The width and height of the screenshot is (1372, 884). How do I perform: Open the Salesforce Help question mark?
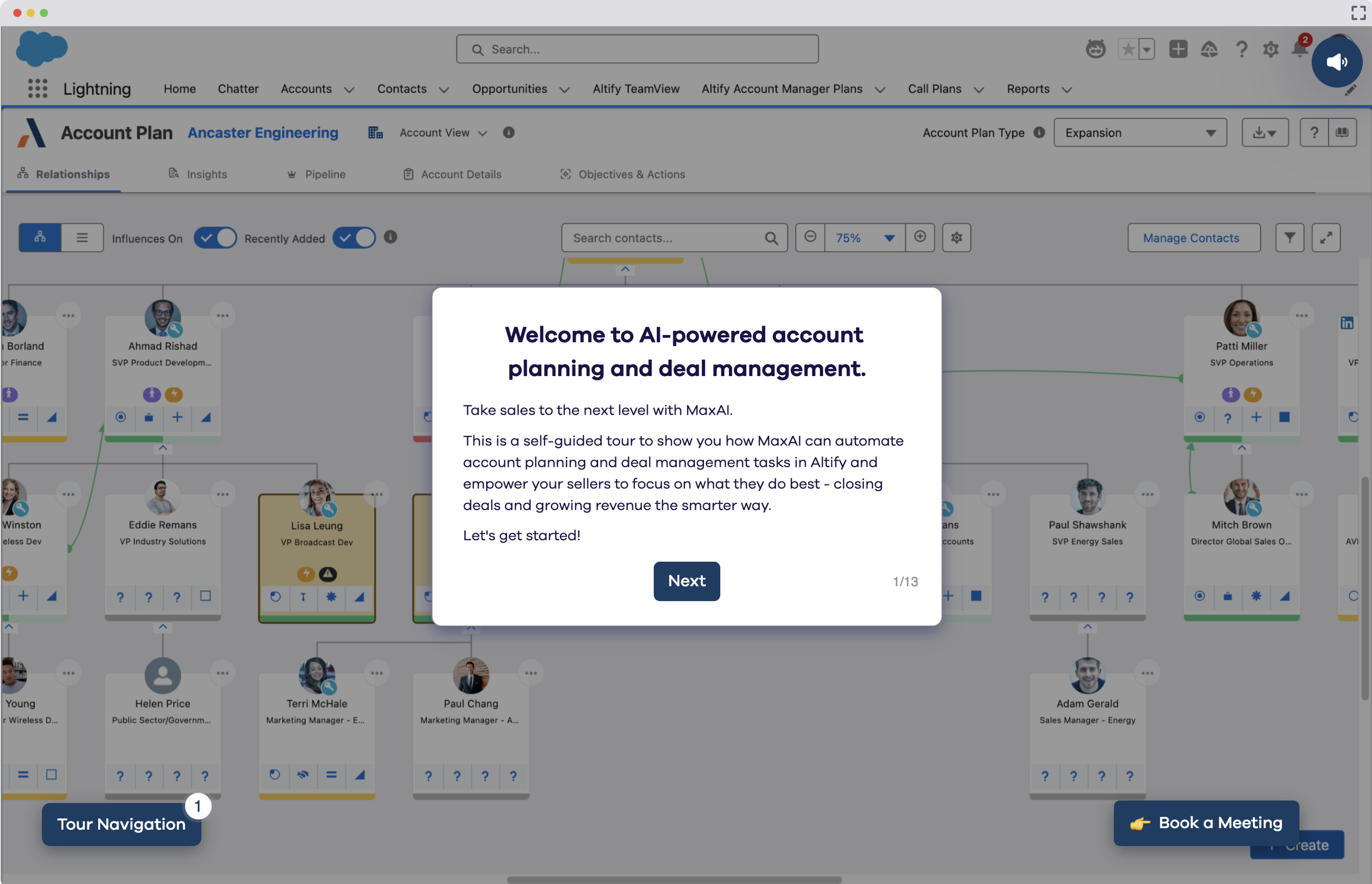pyautogui.click(x=1241, y=49)
